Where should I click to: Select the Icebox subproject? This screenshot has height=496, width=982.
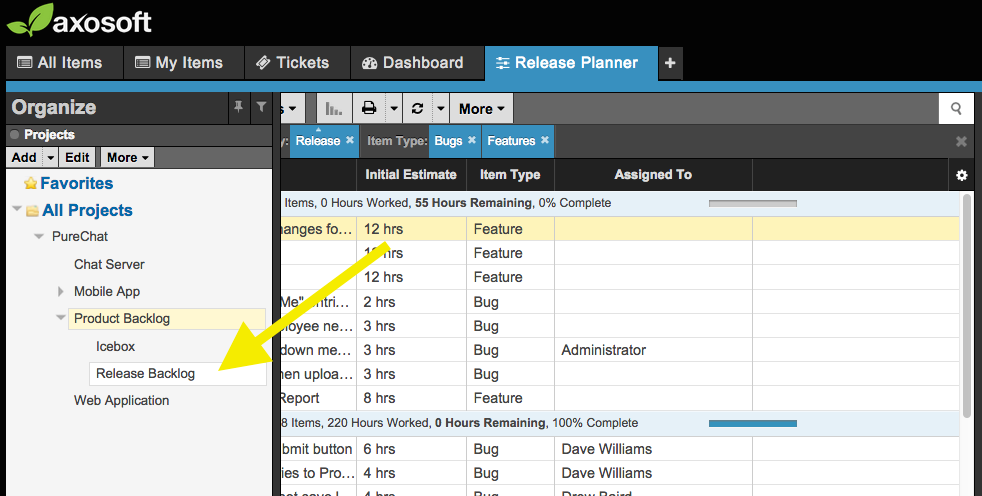click(x=115, y=346)
